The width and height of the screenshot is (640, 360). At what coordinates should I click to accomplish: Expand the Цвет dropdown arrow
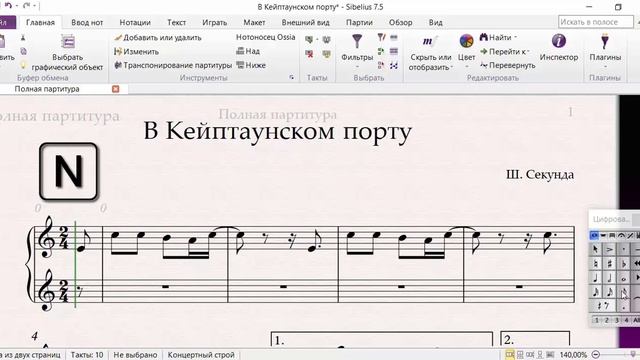466,67
